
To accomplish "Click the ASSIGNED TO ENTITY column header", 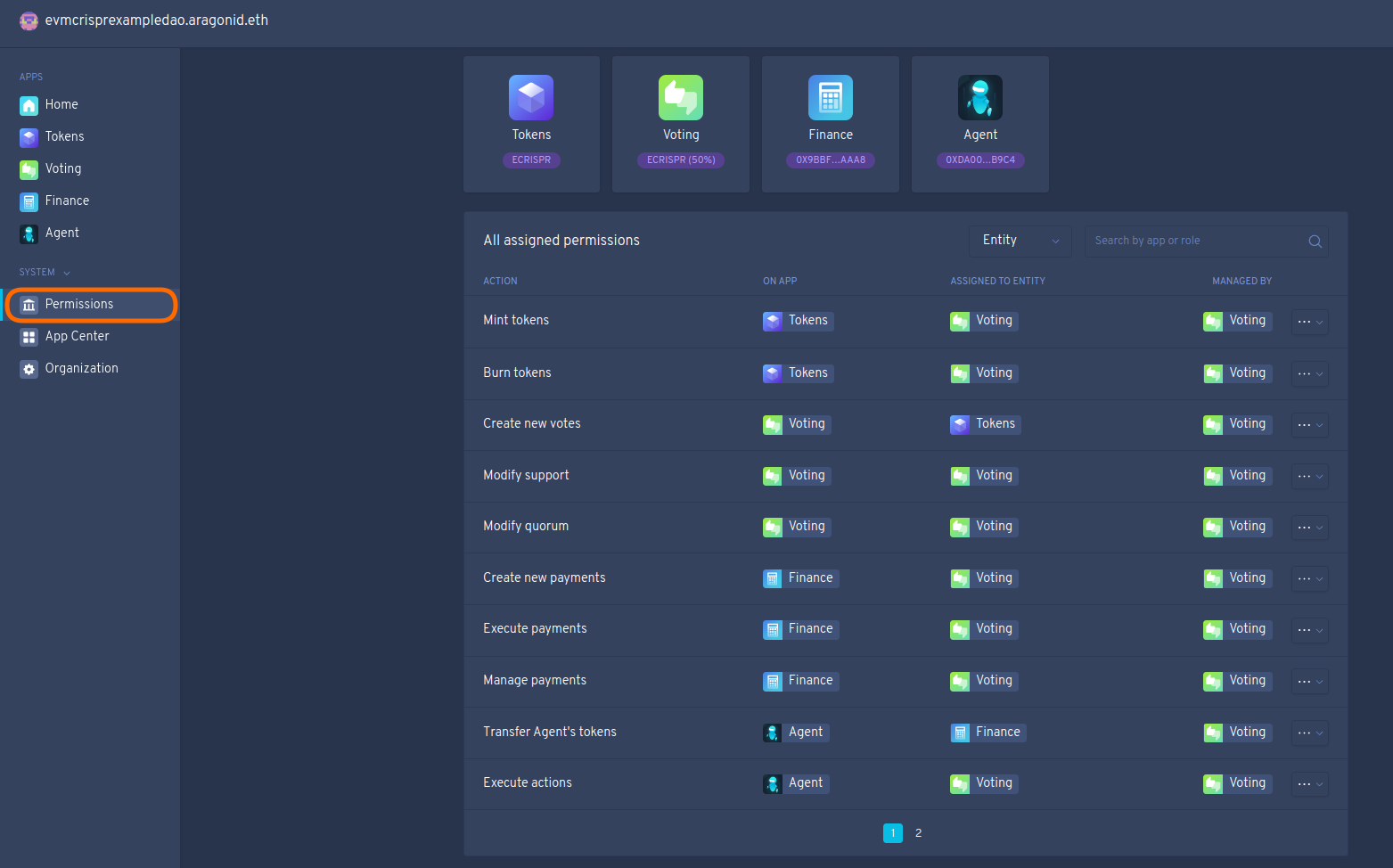I will tap(997, 281).
